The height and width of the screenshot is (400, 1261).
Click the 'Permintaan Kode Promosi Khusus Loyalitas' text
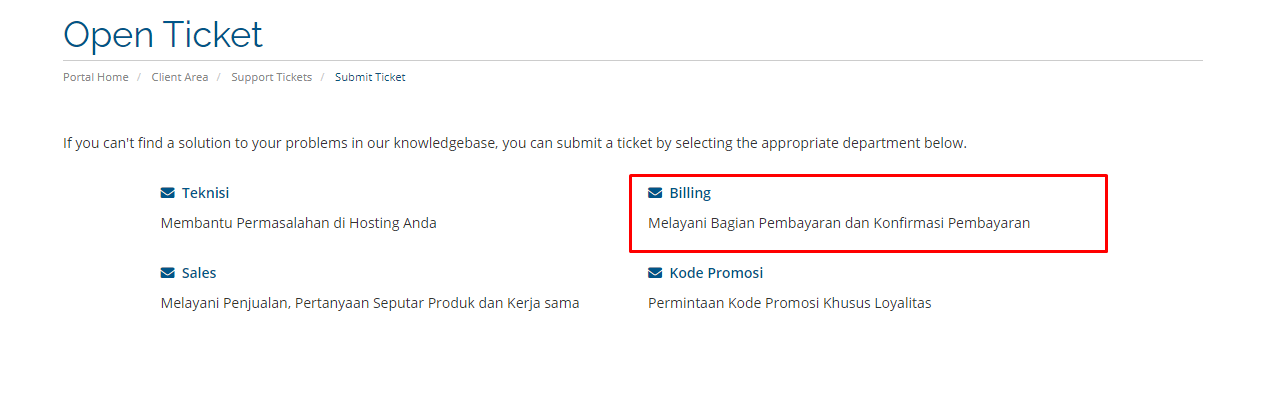point(790,303)
